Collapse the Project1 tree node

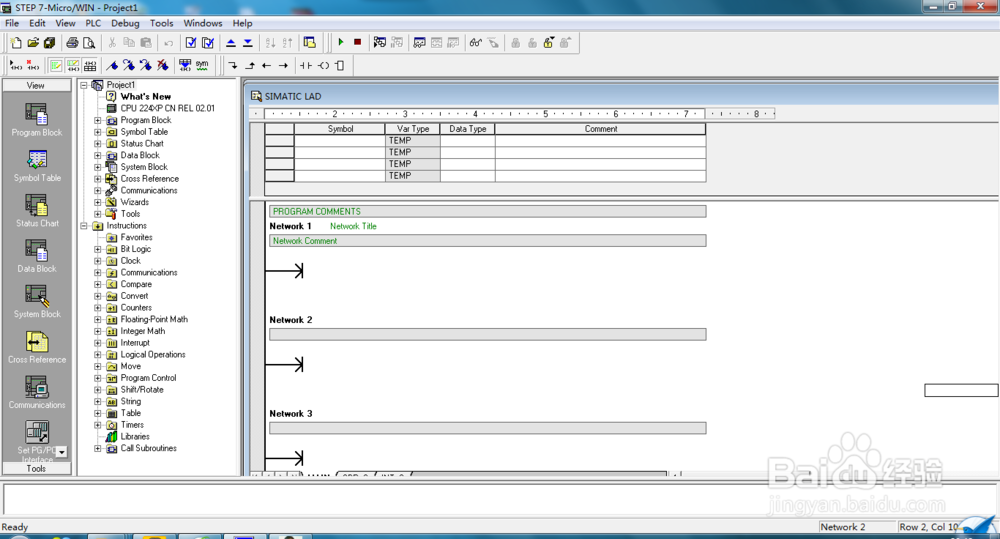click(x=84, y=85)
